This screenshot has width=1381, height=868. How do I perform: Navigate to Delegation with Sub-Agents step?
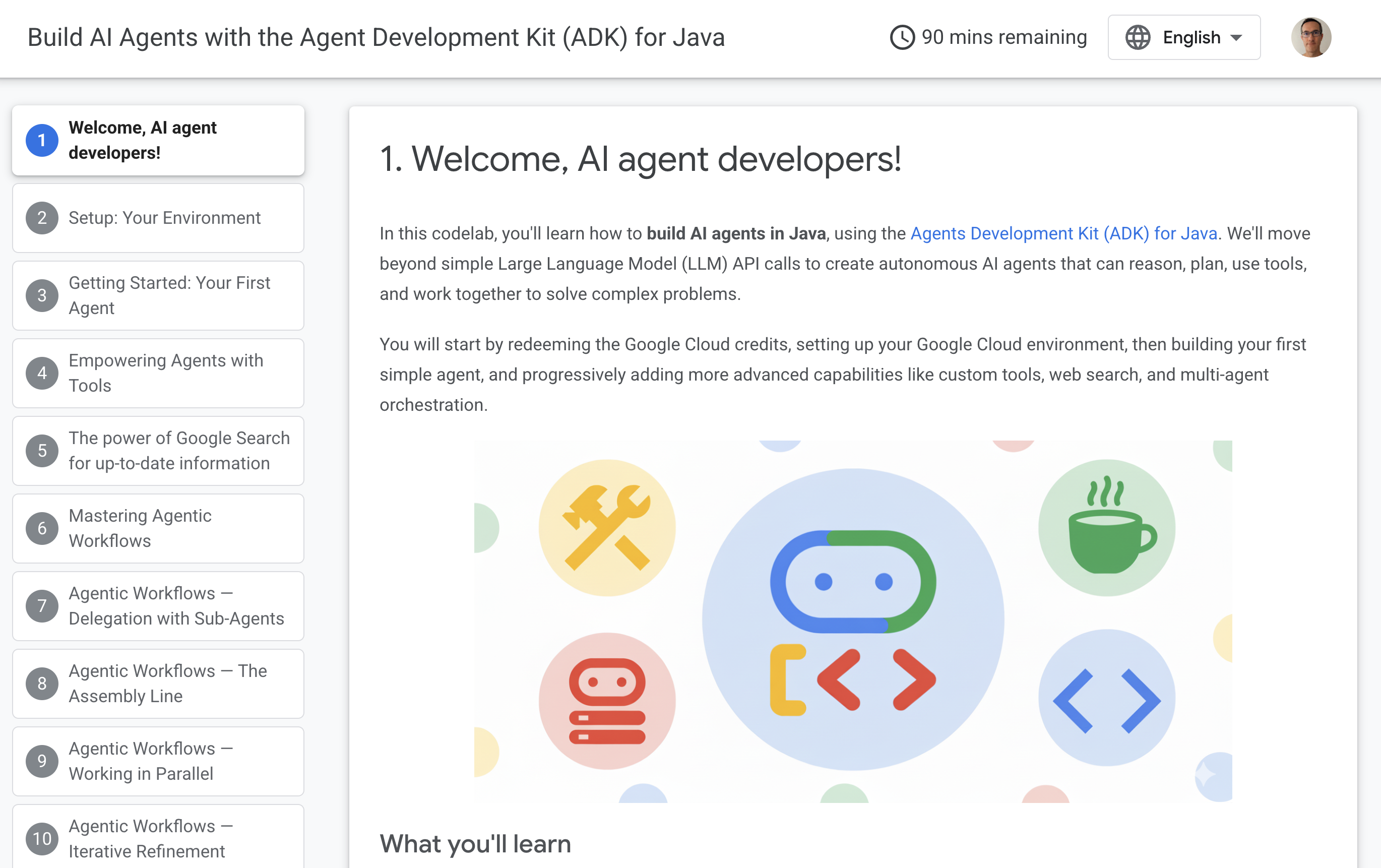coord(176,606)
